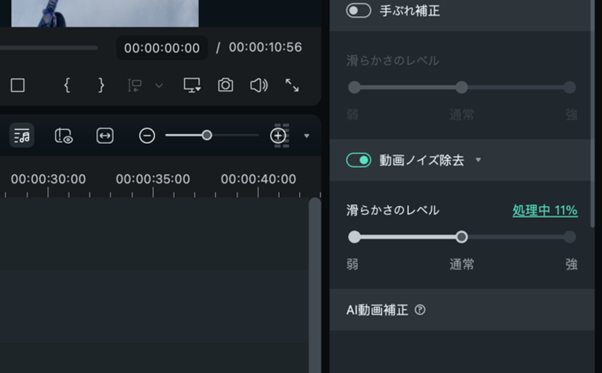
Task: Enable the 手ぶれ補正 stabilization toggle
Action: point(359,10)
